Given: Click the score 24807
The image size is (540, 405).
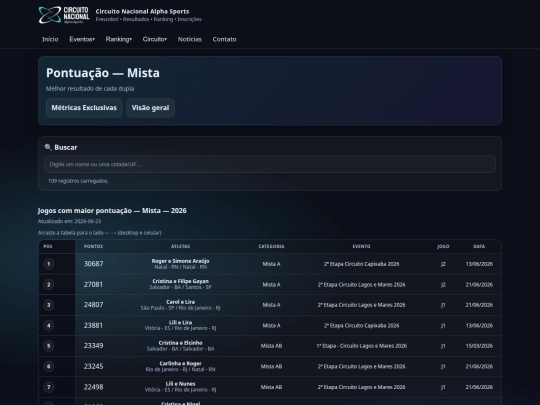Looking at the screenshot, I should pos(93,305).
